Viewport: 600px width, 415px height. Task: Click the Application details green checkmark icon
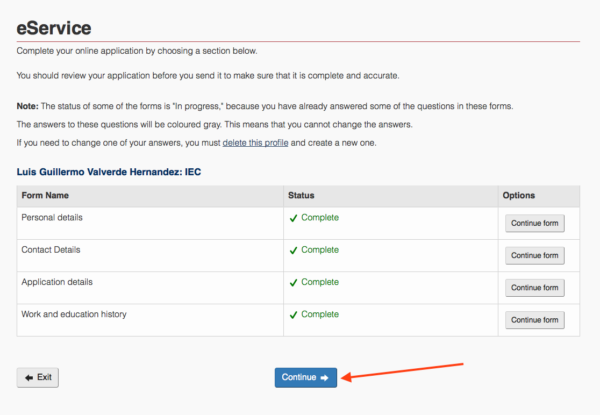coord(293,282)
